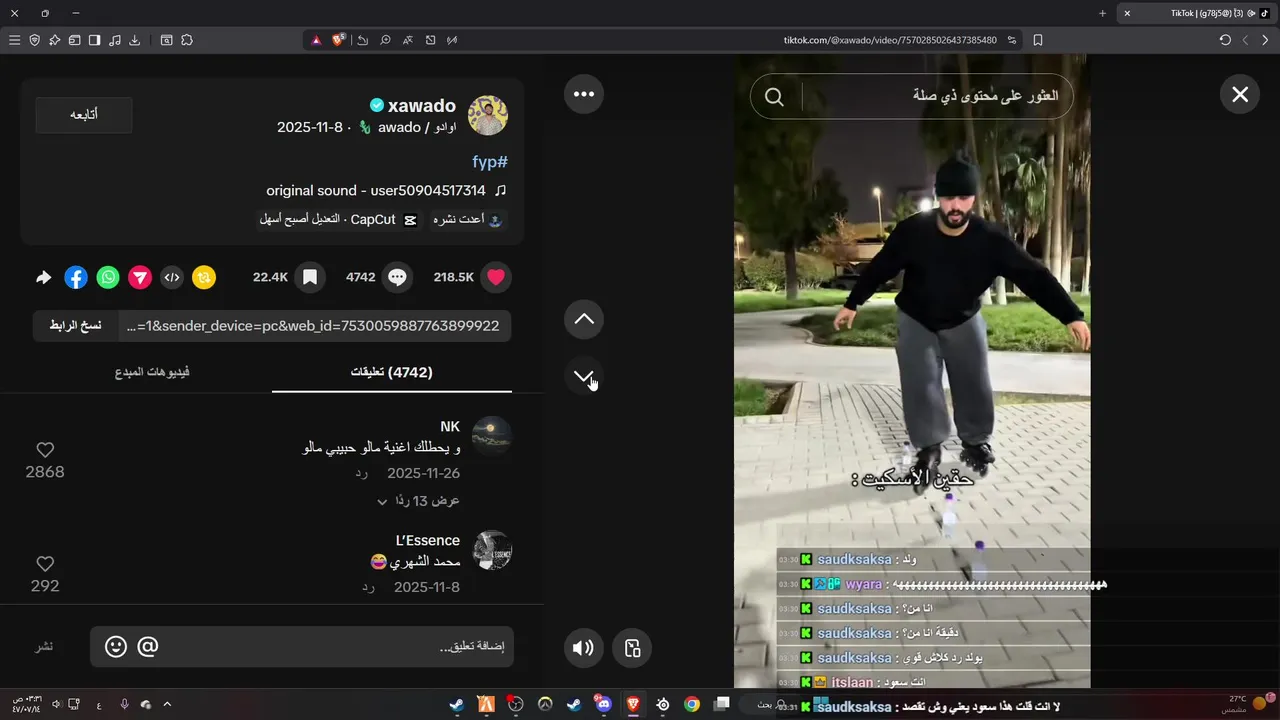The width and height of the screenshot is (1280, 720).
Task: Switch to the فيديوهات المبدع tab
Action: 152,372
